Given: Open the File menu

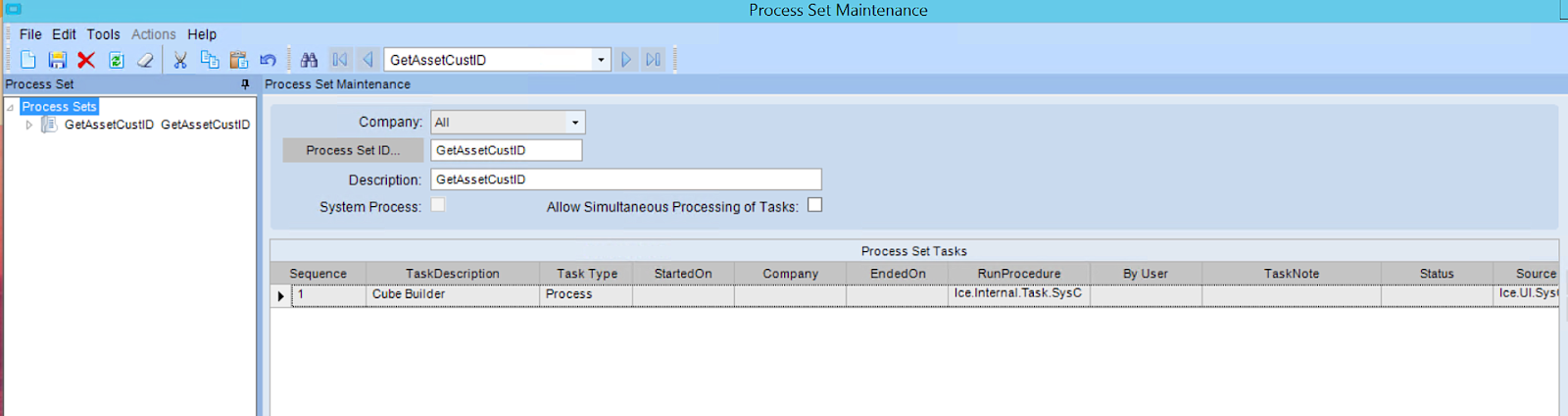Looking at the screenshot, I should point(30,34).
